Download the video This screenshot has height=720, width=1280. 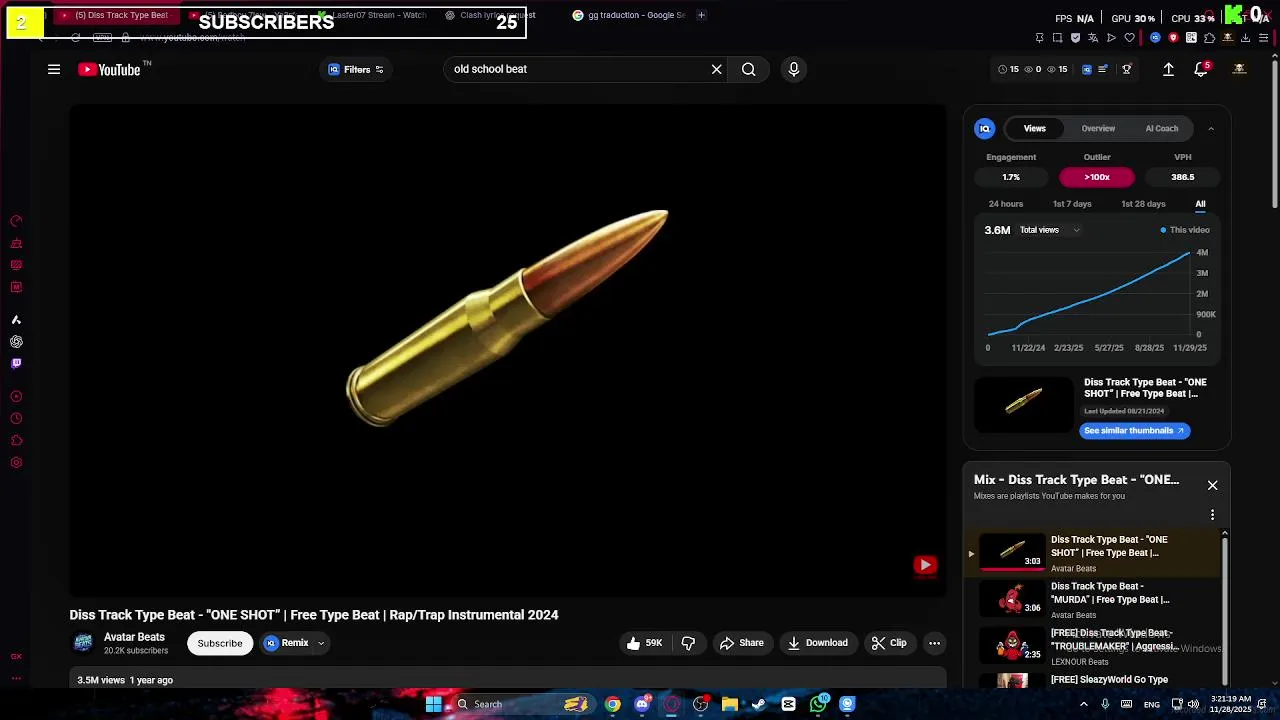(x=817, y=643)
